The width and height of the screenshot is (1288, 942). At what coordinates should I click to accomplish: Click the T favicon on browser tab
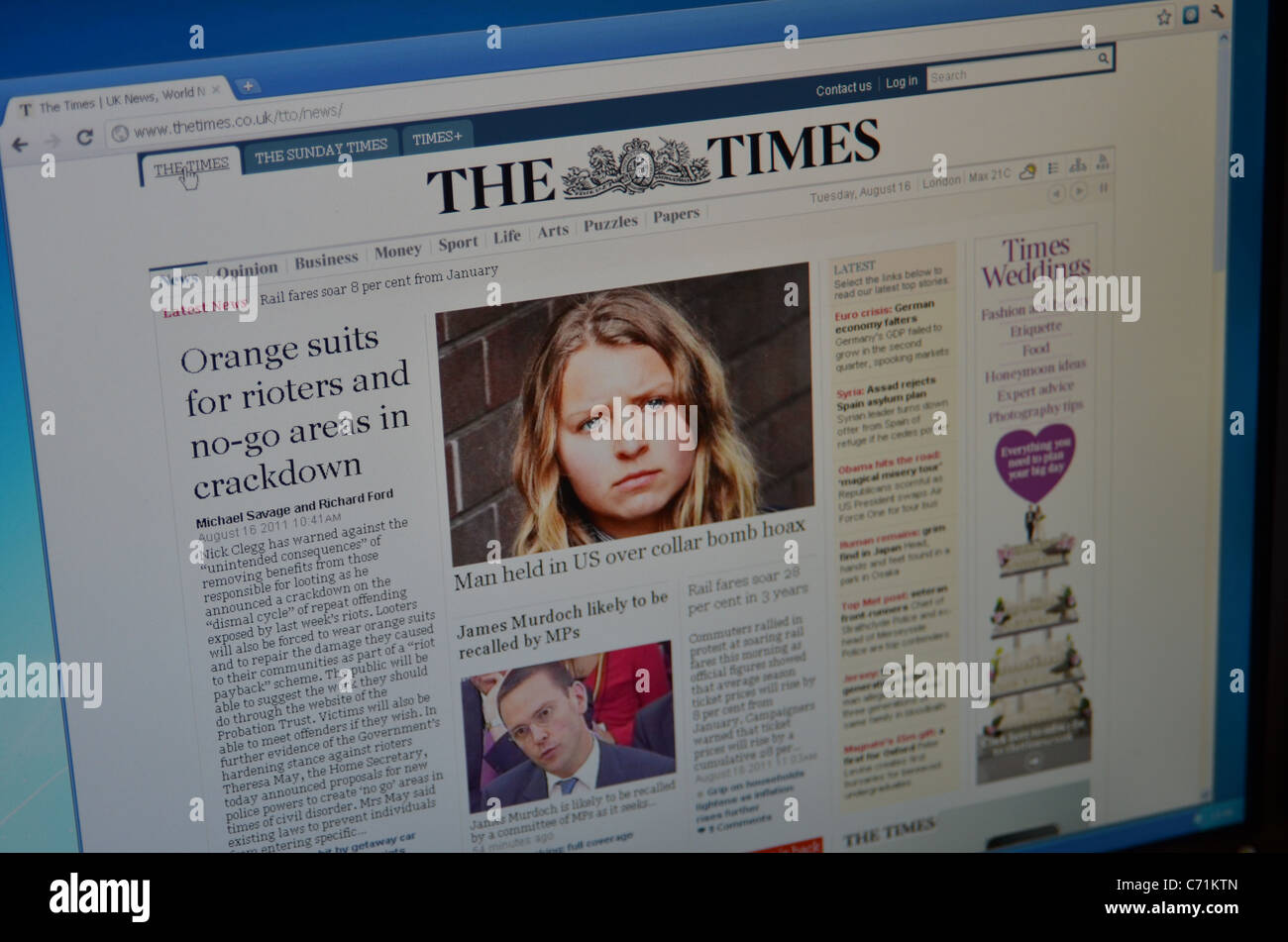tap(26, 110)
